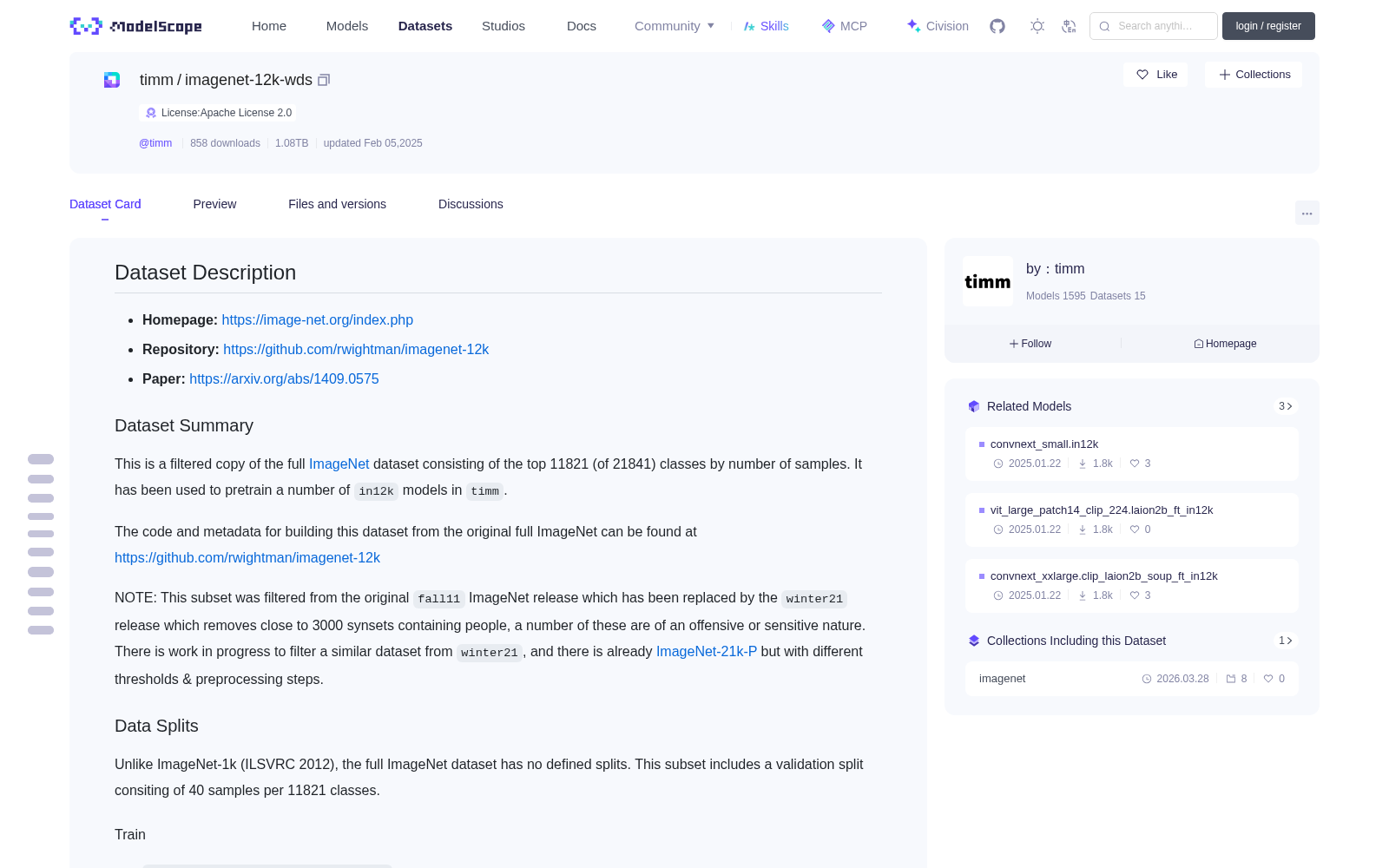
Task: Click the dataset avatar icon
Action: [112, 80]
